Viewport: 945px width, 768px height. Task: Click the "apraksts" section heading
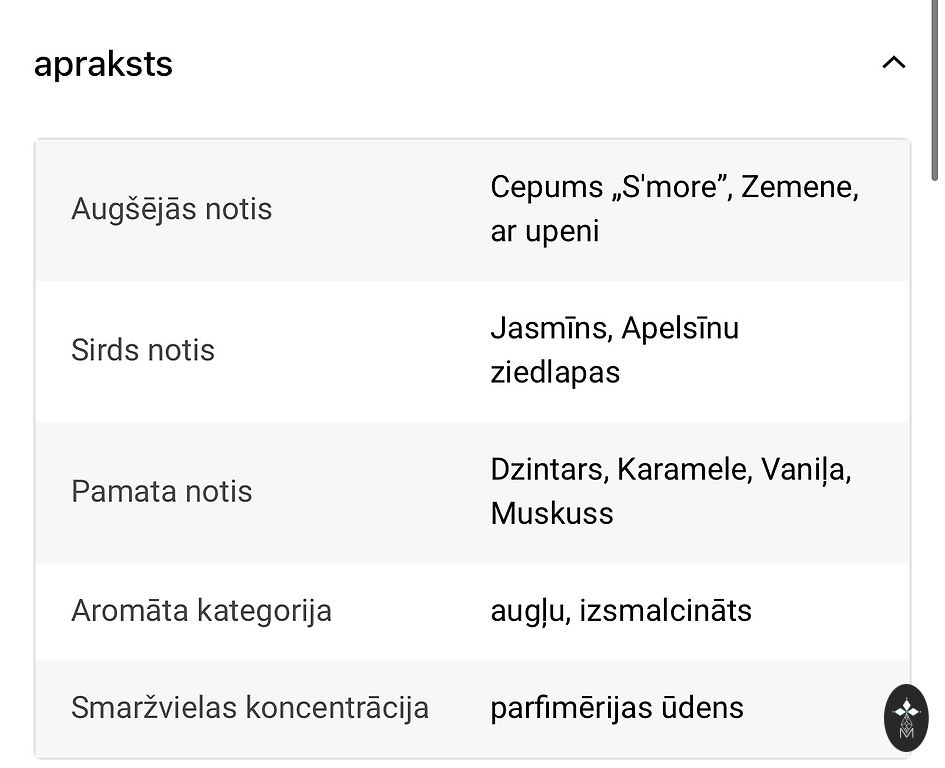pos(103,64)
